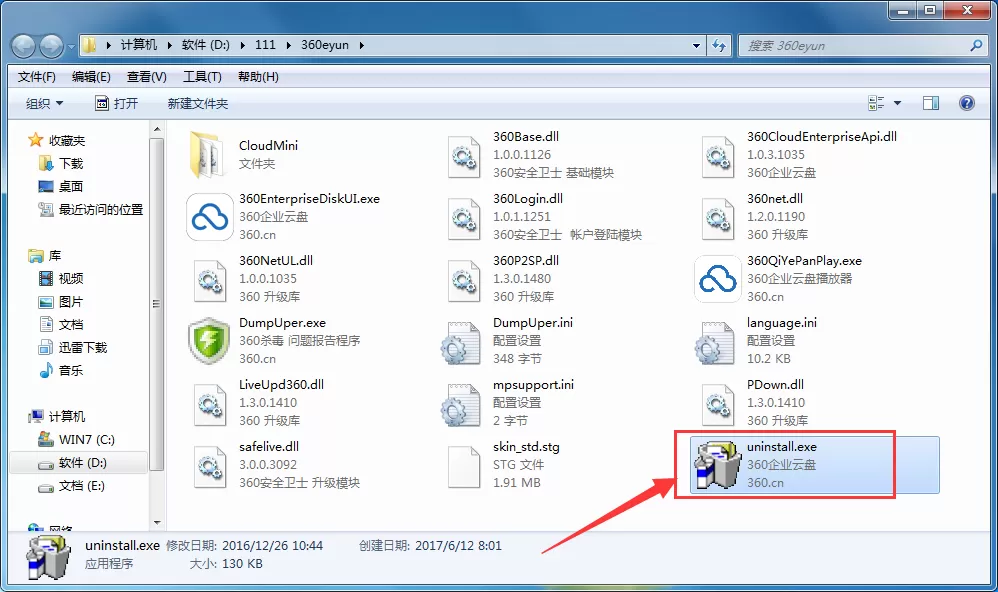Select 下载 in the navigation pane
The width and height of the screenshot is (998, 592).
tap(60, 164)
